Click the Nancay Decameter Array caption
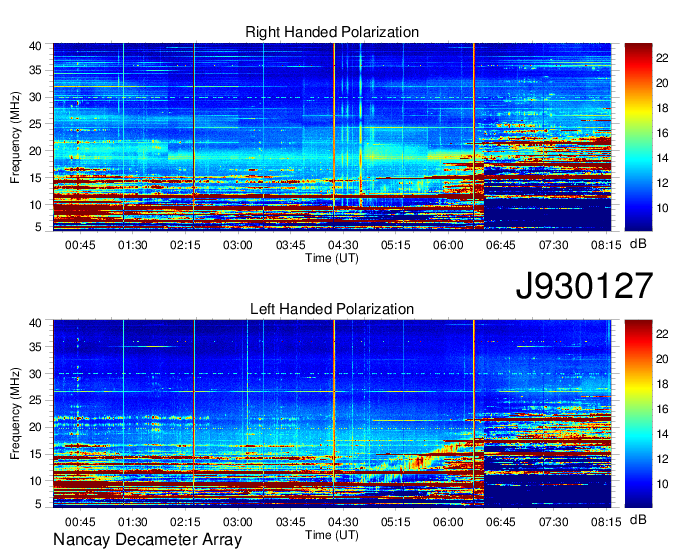This screenshot has width=680, height=552. point(147,540)
